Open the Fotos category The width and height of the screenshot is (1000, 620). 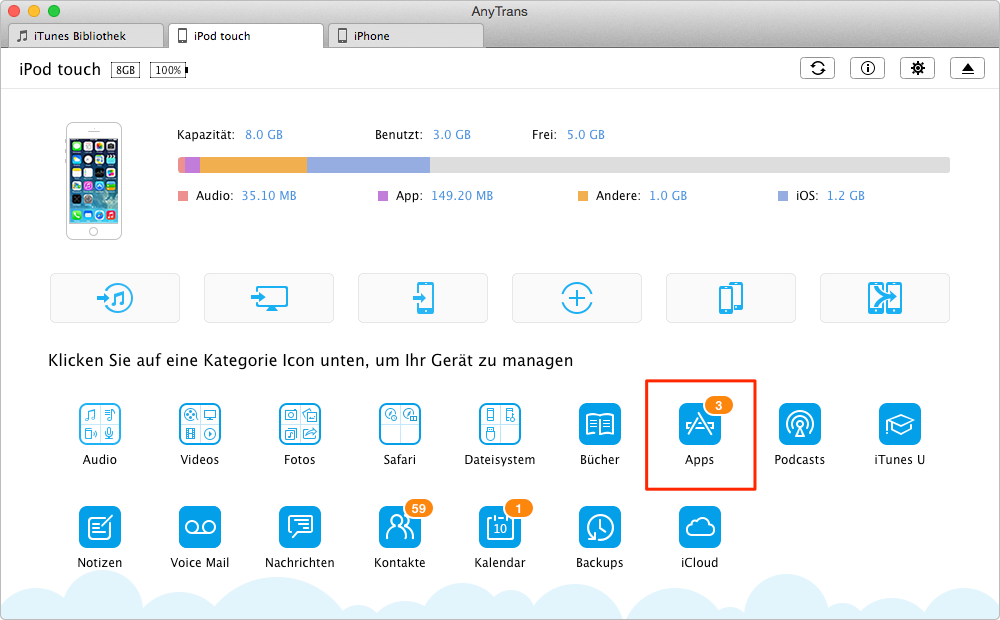pyautogui.click(x=300, y=424)
